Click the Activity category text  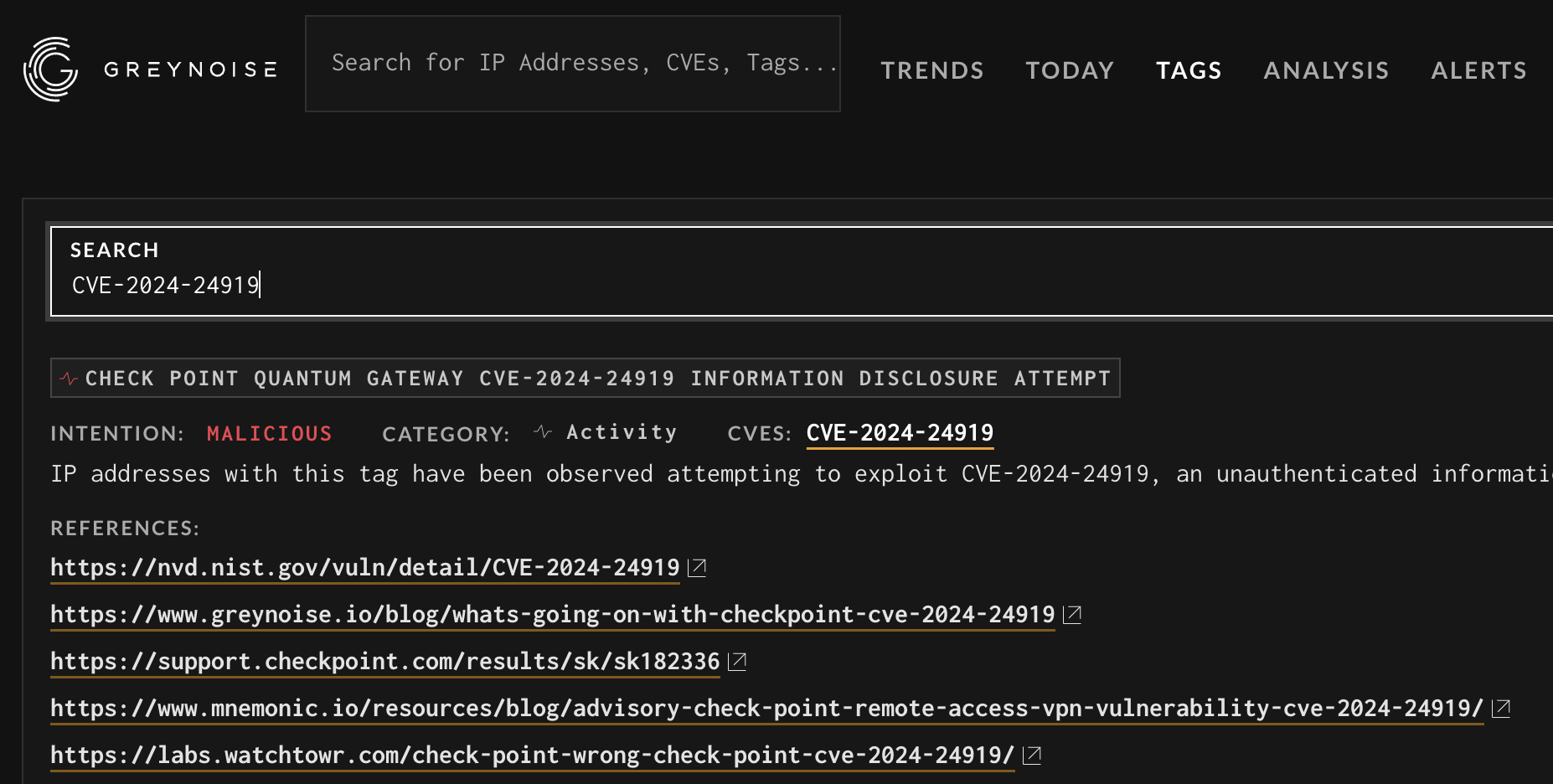(x=622, y=432)
